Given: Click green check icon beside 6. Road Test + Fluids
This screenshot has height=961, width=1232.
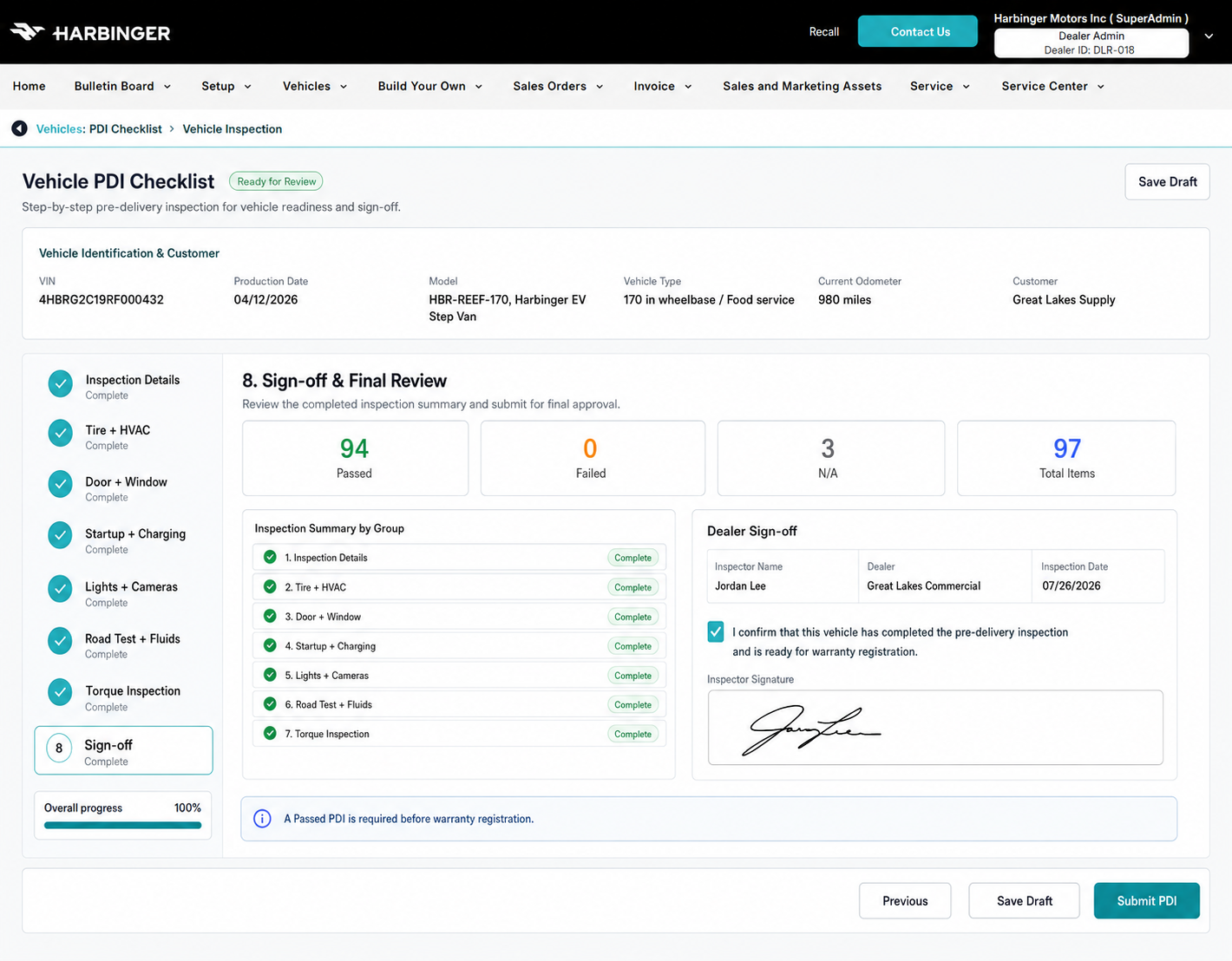Looking at the screenshot, I should pyautogui.click(x=270, y=704).
